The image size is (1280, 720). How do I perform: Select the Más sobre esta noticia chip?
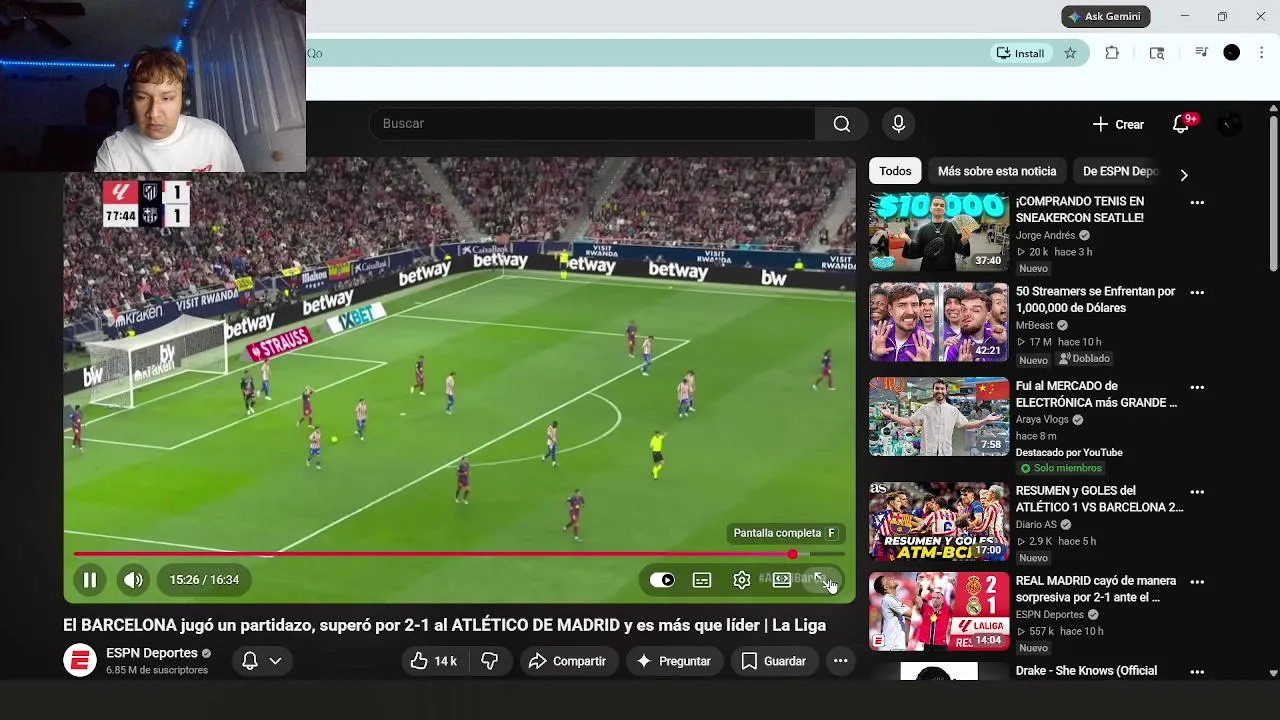click(x=997, y=171)
